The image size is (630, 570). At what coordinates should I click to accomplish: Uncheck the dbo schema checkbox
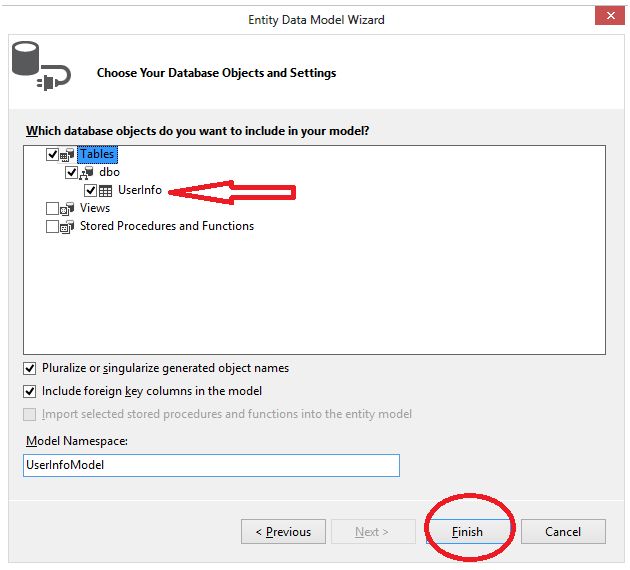click(x=72, y=173)
